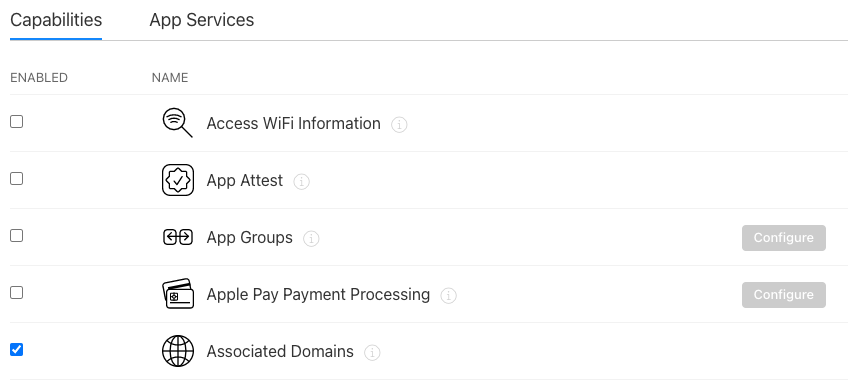This screenshot has height=381, width=848.
Task: Show info for App Groups capability
Action: point(311,239)
